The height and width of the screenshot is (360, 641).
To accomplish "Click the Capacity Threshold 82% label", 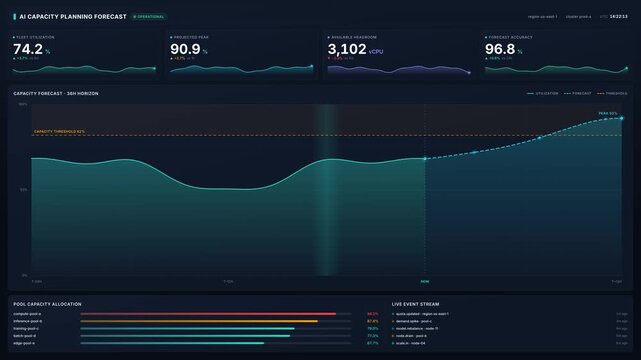I will coord(59,132).
